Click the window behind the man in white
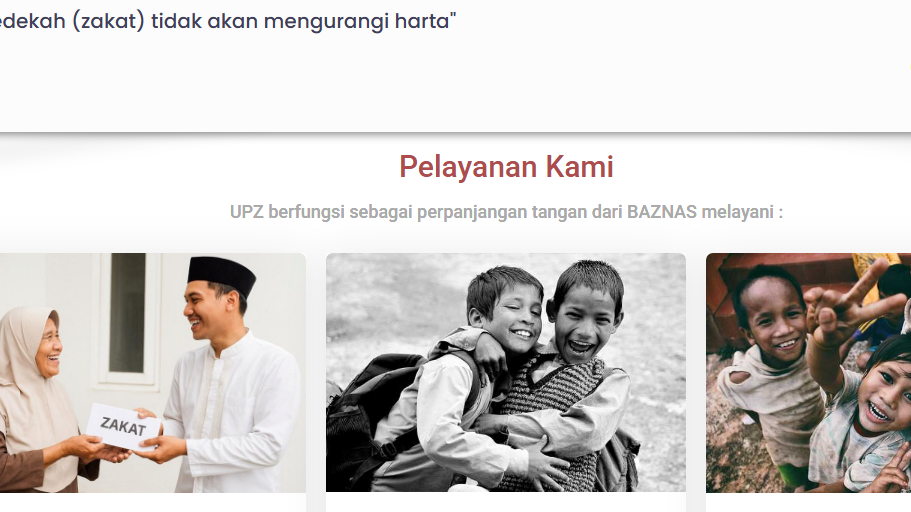 [x=128, y=318]
